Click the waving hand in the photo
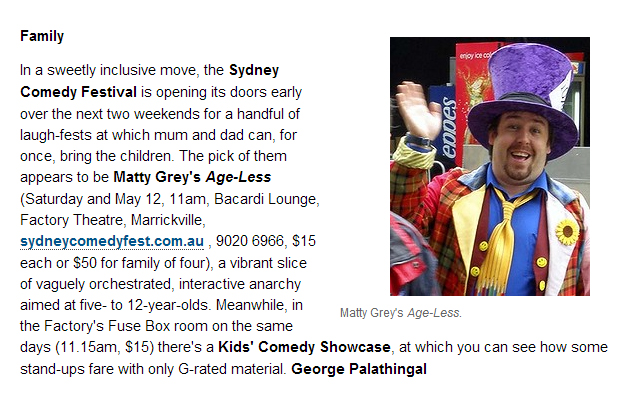Viewport: 624px width, 409px height. click(417, 110)
